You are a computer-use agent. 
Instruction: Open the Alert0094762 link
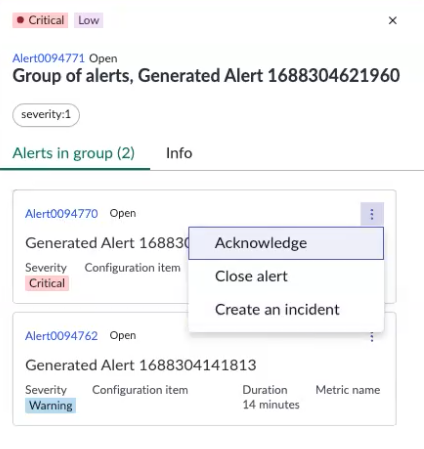click(x=61, y=336)
